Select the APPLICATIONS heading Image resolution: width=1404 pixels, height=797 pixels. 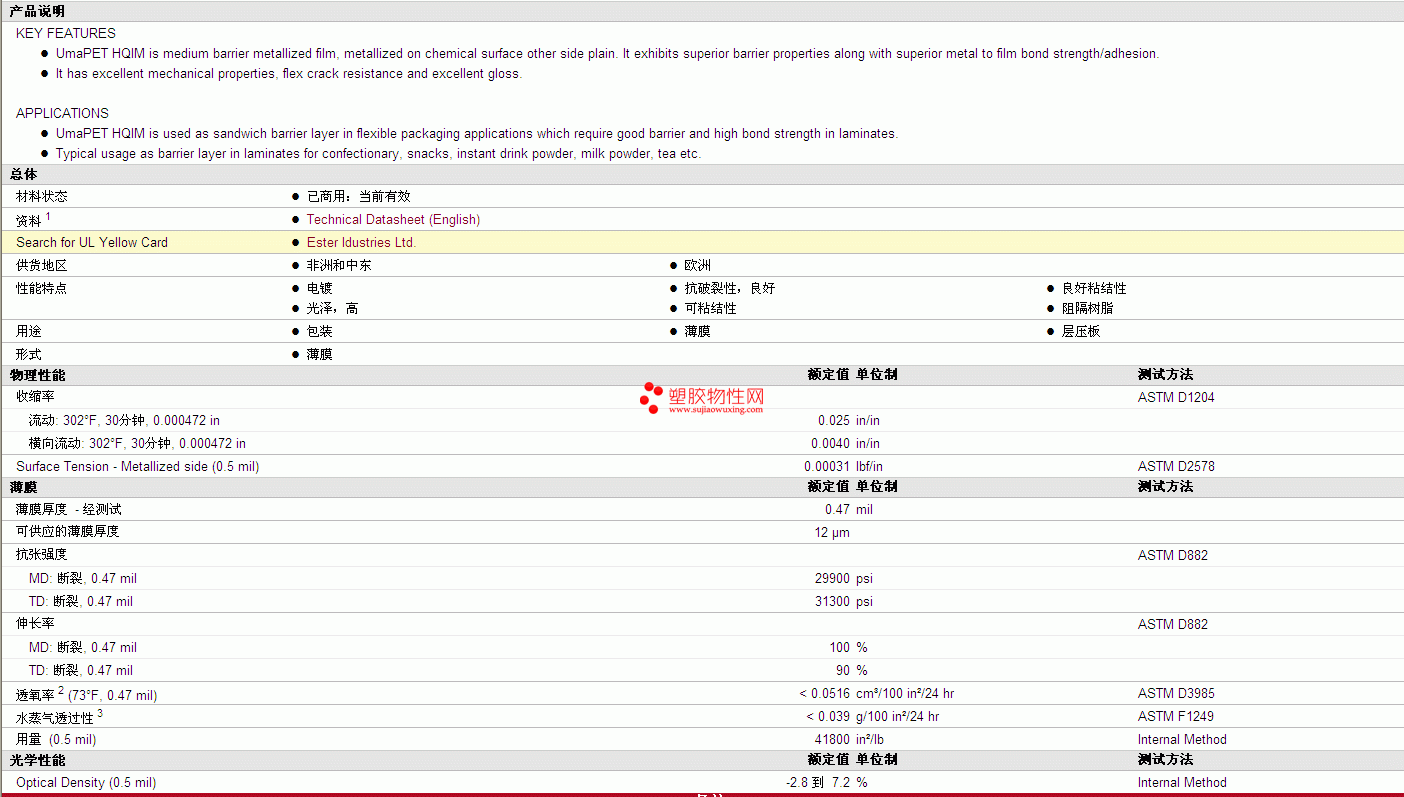point(62,114)
